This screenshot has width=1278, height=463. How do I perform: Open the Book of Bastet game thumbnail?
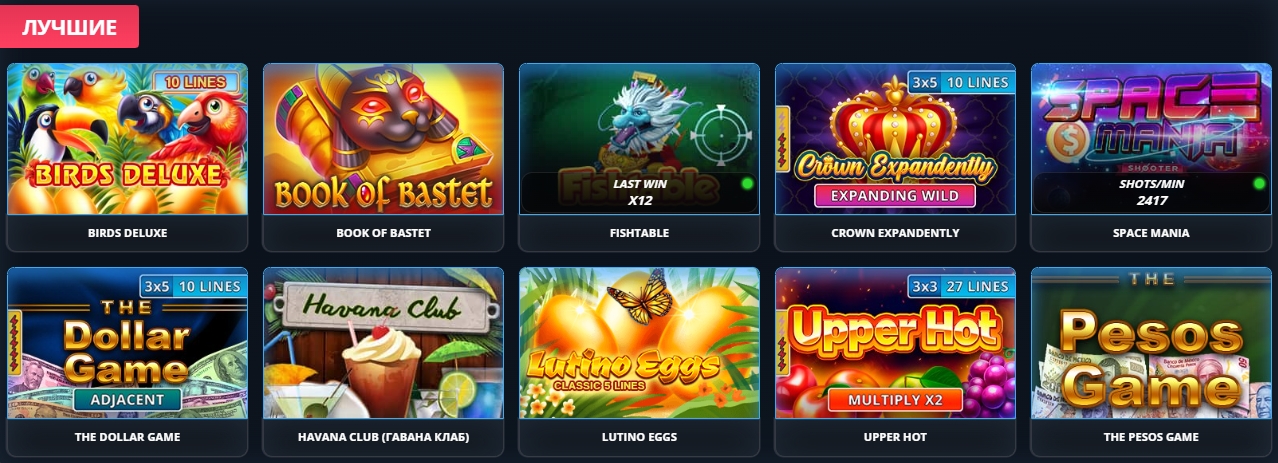click(x=383, y=139)
